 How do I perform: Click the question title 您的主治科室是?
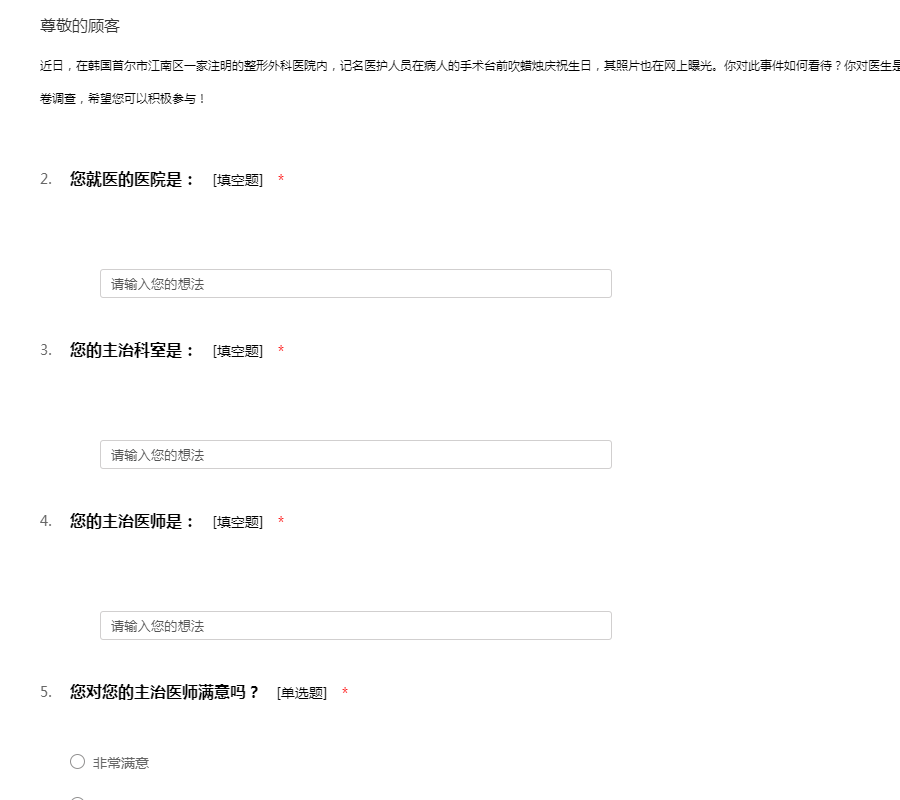132,351
